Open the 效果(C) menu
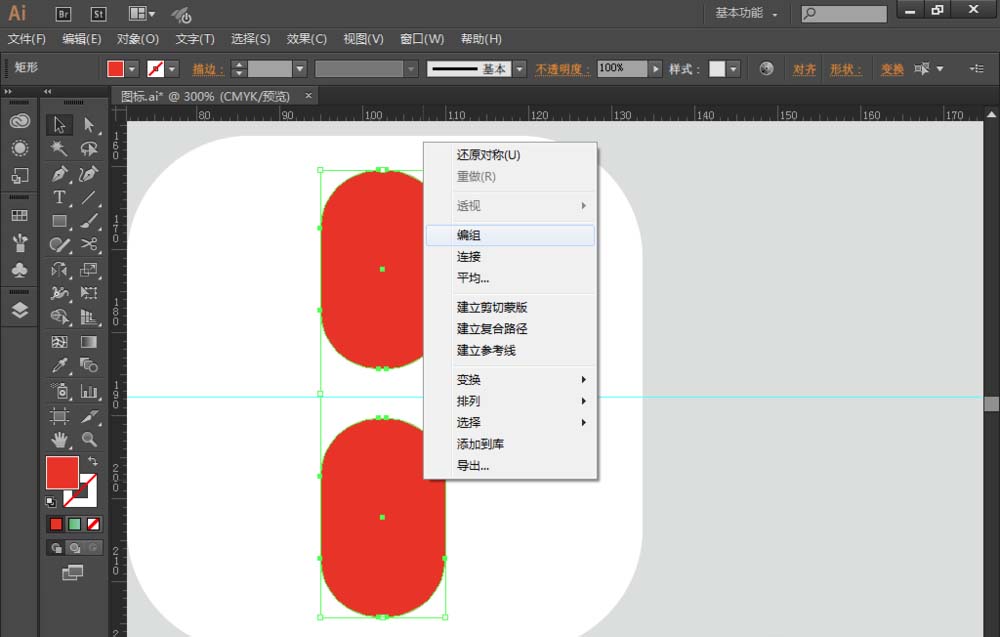This screenshot has height=637, width=1000. 307,39
